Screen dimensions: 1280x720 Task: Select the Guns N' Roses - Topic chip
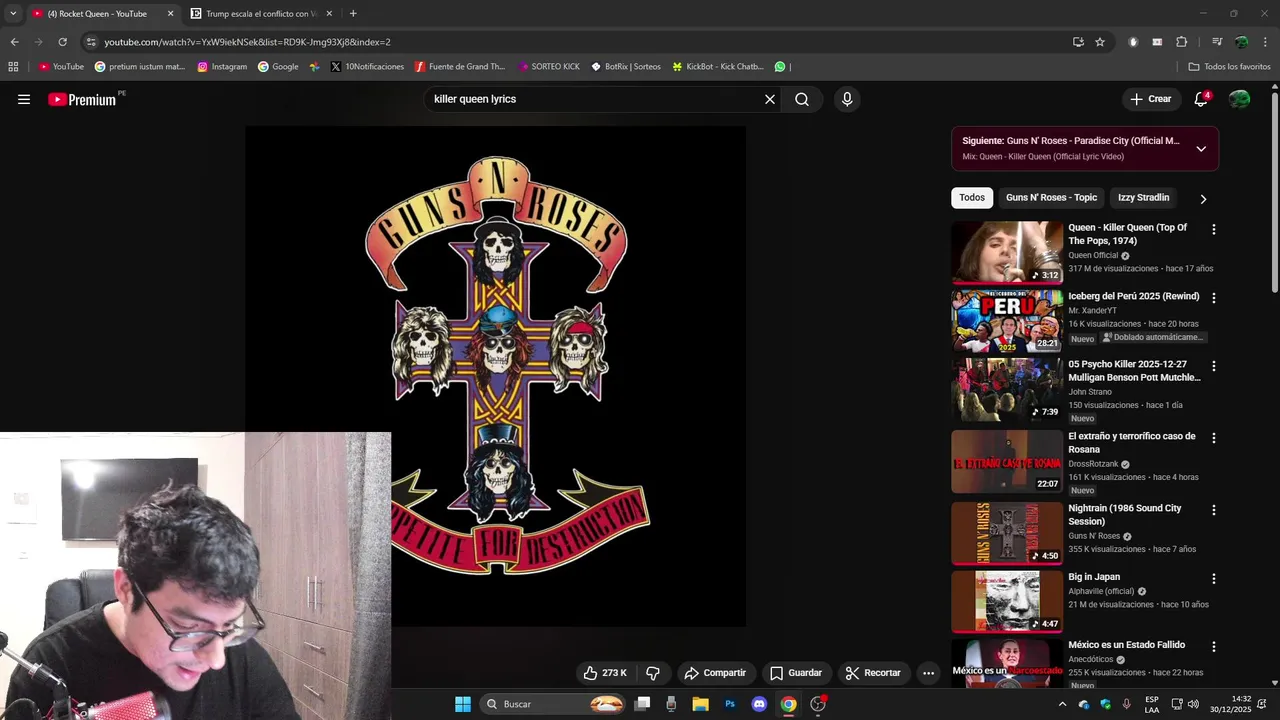pos(1051,198)
